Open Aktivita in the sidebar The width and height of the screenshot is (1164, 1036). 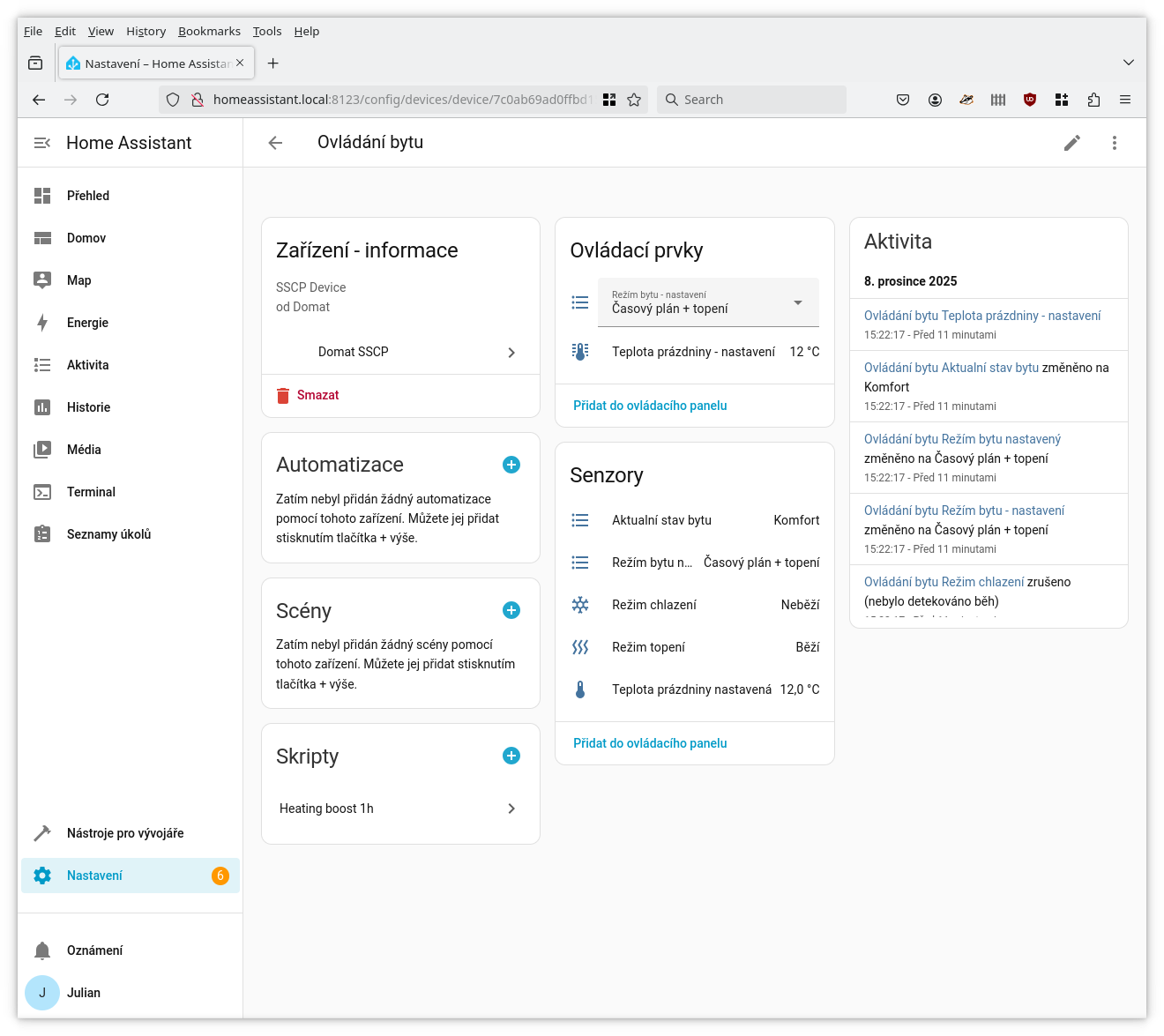tap(131, 365)
